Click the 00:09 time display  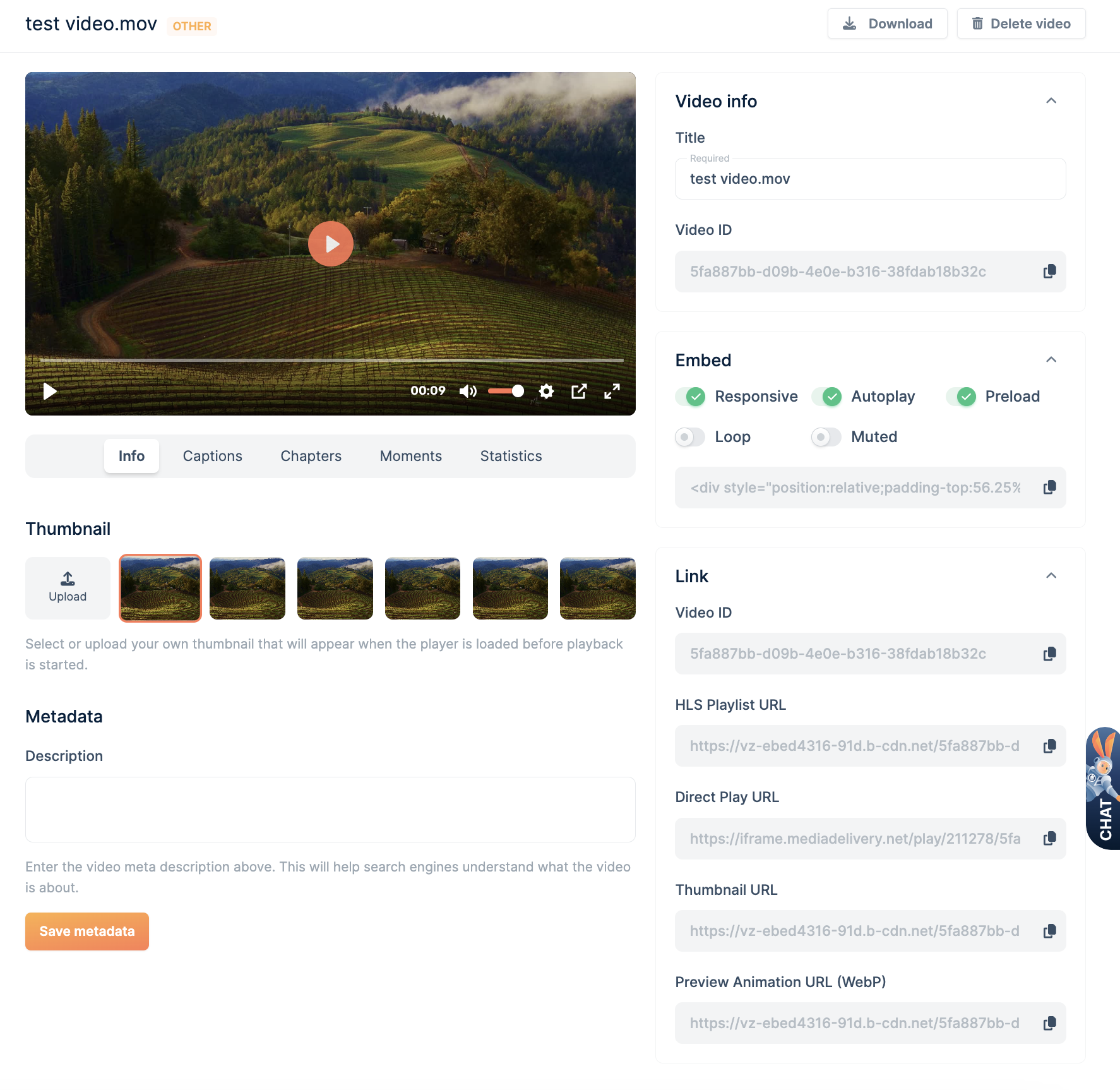(x=428, y=391)
